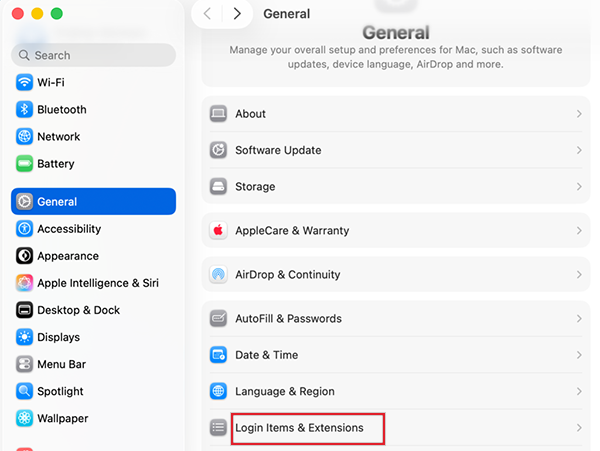Image resolution: width=600 pixels, height=451 pixels.
Task: Open Accessibility settings from sidebar
Action: click(x=69, y=229)
